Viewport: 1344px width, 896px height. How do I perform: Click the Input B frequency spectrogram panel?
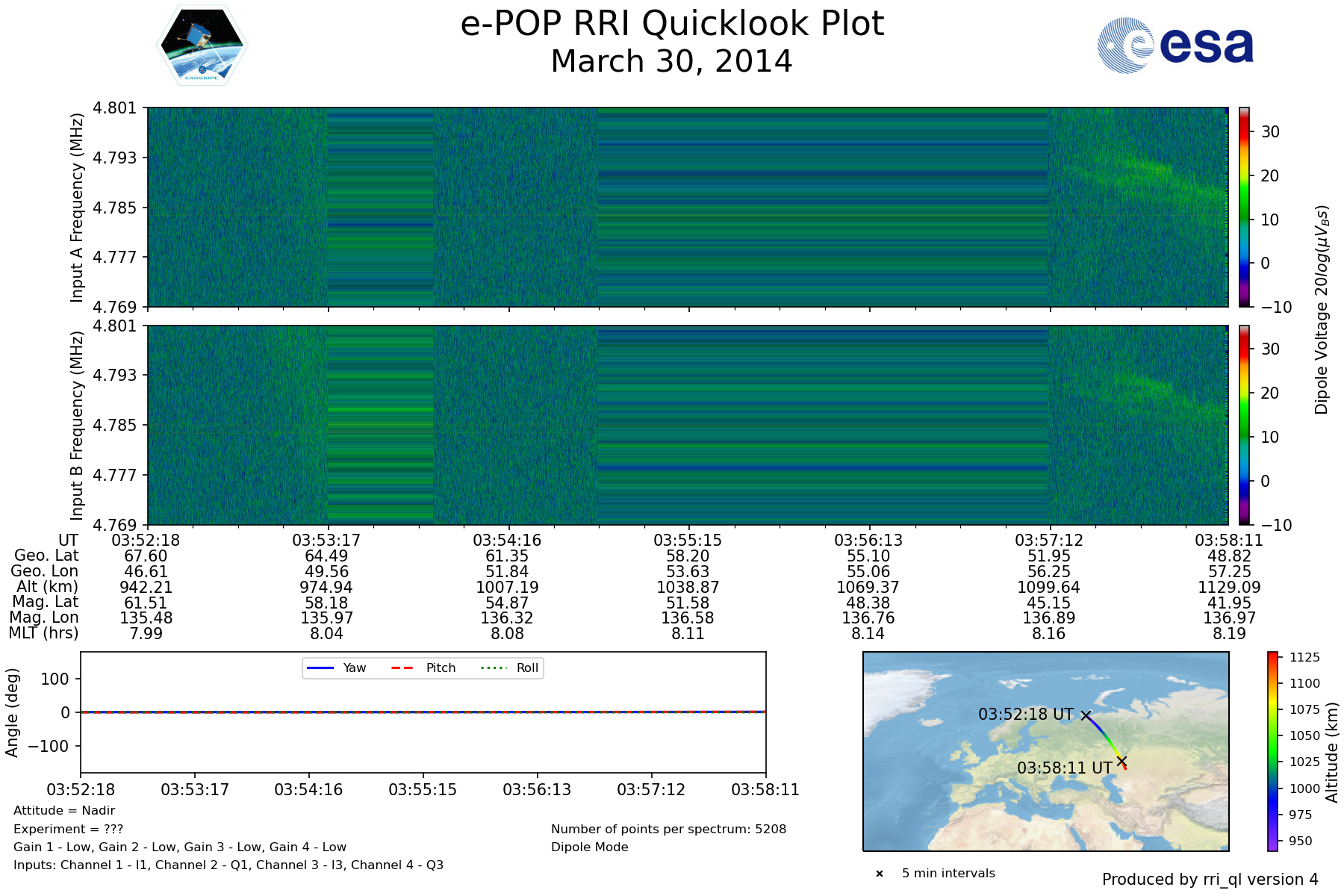[687, 425]
